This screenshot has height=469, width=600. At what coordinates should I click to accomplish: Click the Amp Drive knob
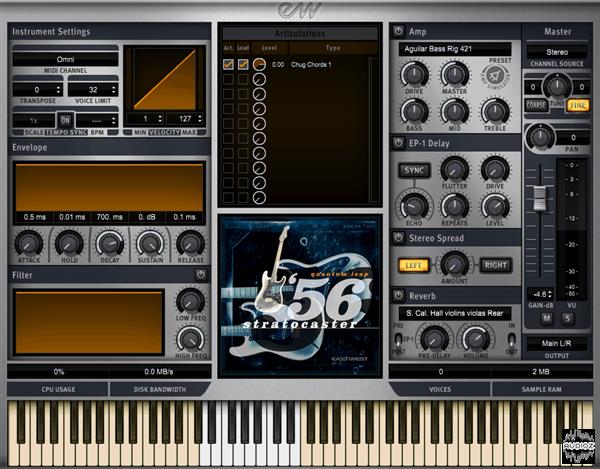point(414,75)
